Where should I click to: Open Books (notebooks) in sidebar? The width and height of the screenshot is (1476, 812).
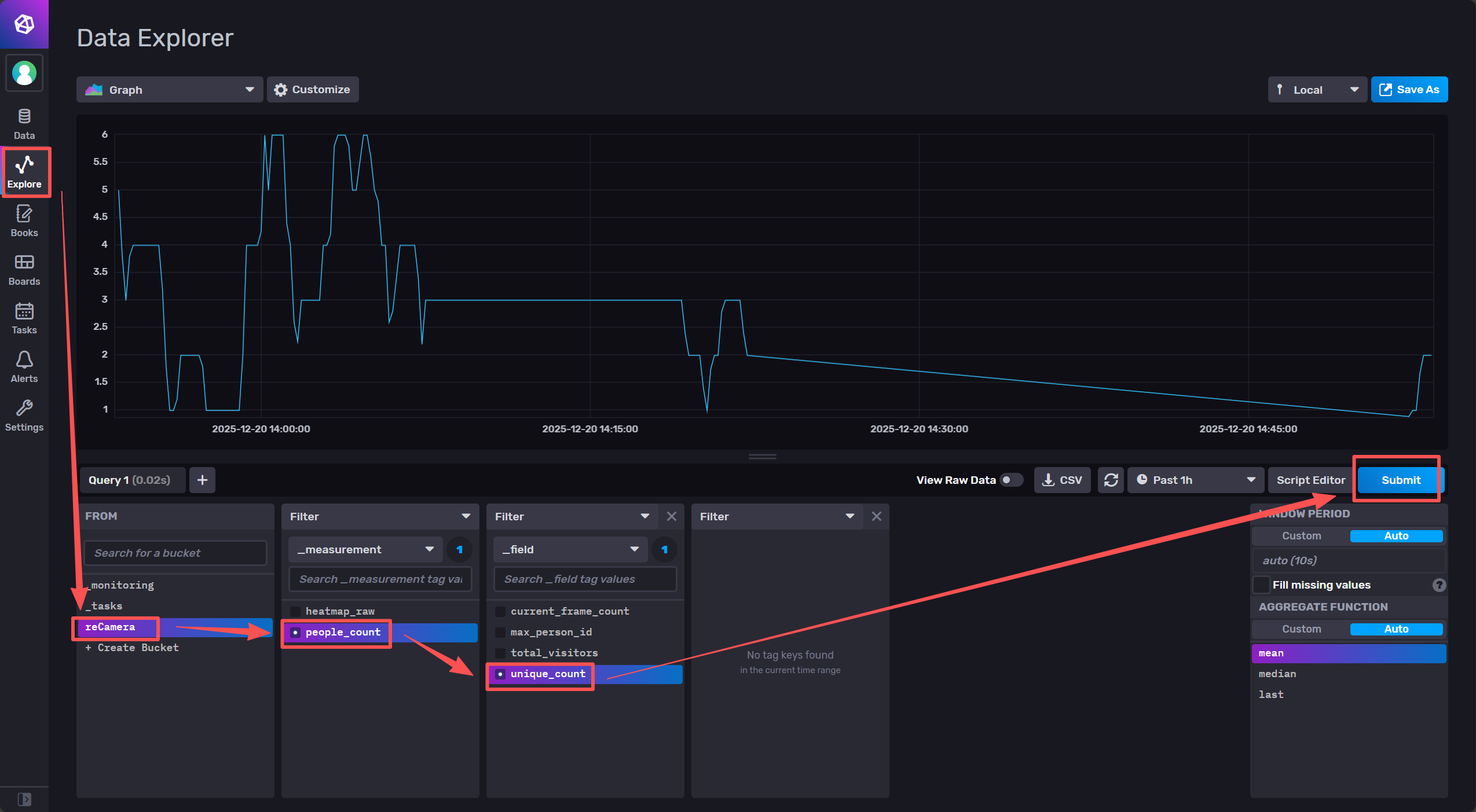click(x=24, y=221)
